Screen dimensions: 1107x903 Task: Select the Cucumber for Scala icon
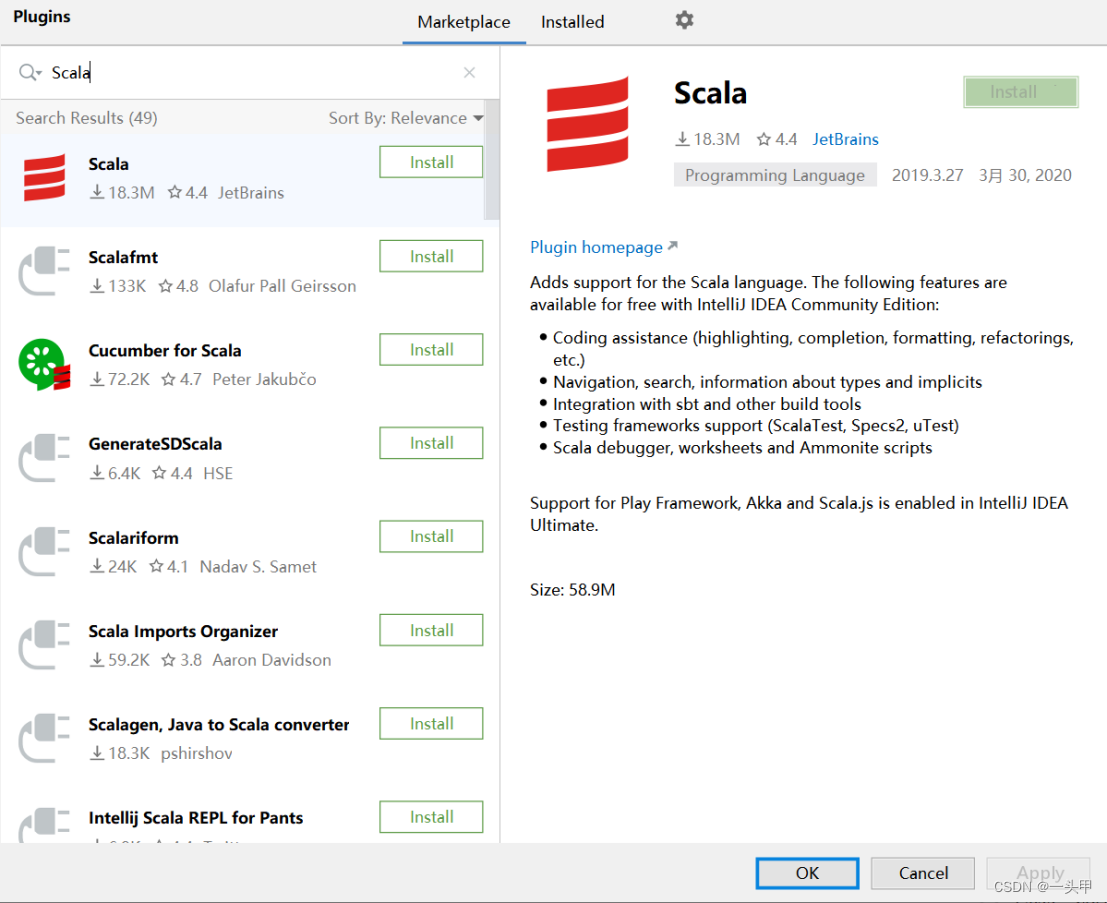tap(44, 364)
